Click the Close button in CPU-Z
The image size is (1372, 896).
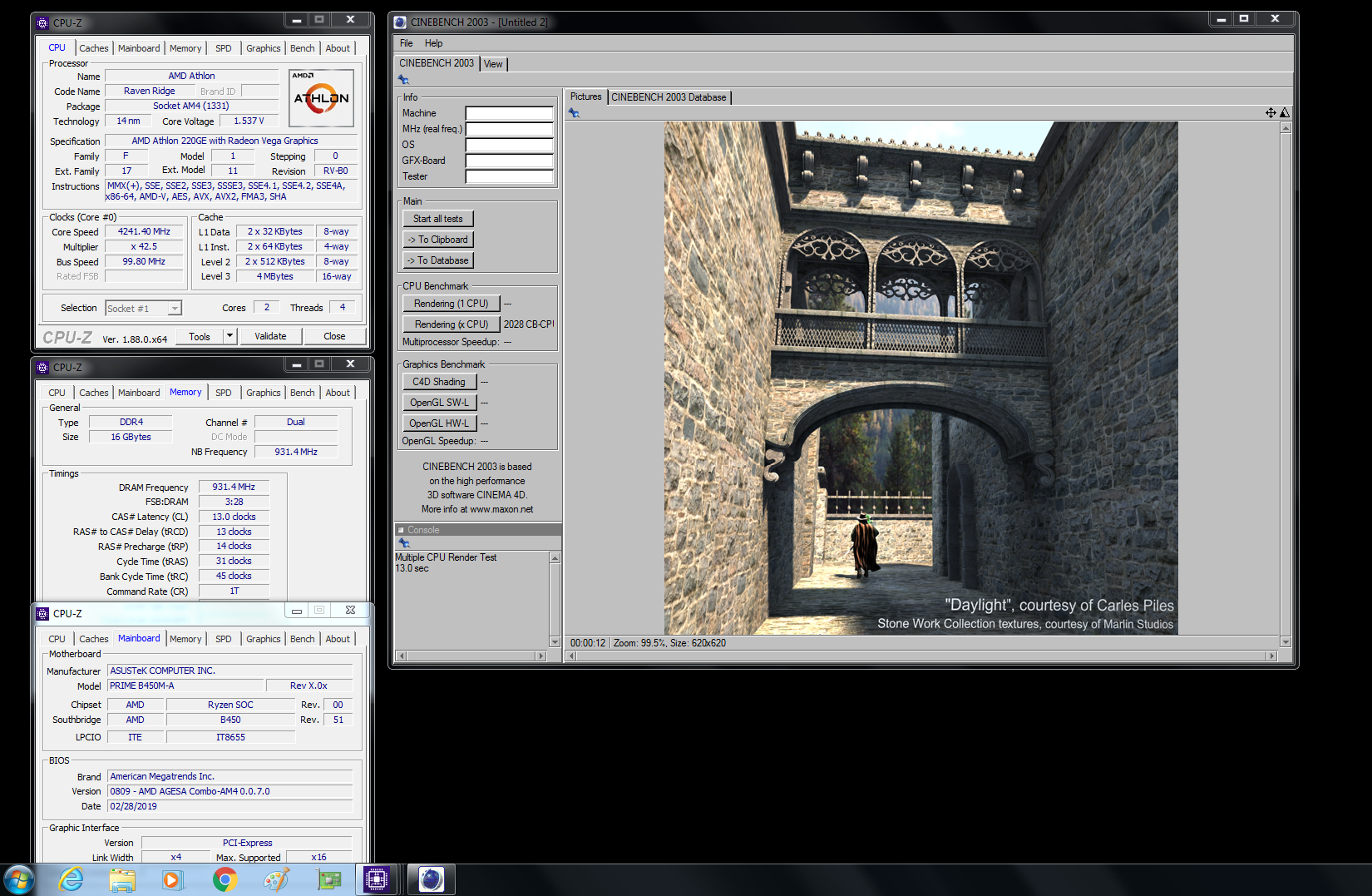334,336
